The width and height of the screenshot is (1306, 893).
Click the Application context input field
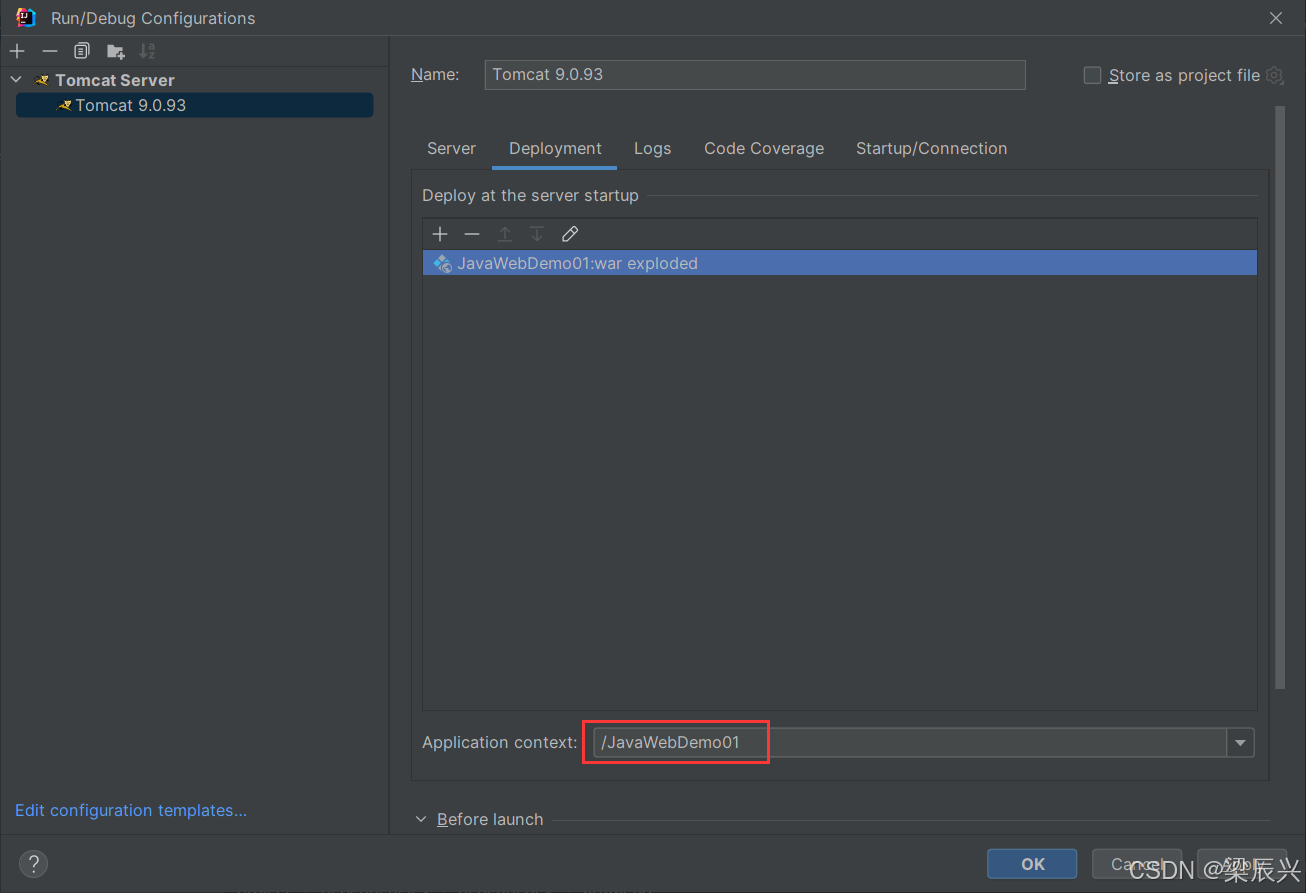click(x=910, y=742)
